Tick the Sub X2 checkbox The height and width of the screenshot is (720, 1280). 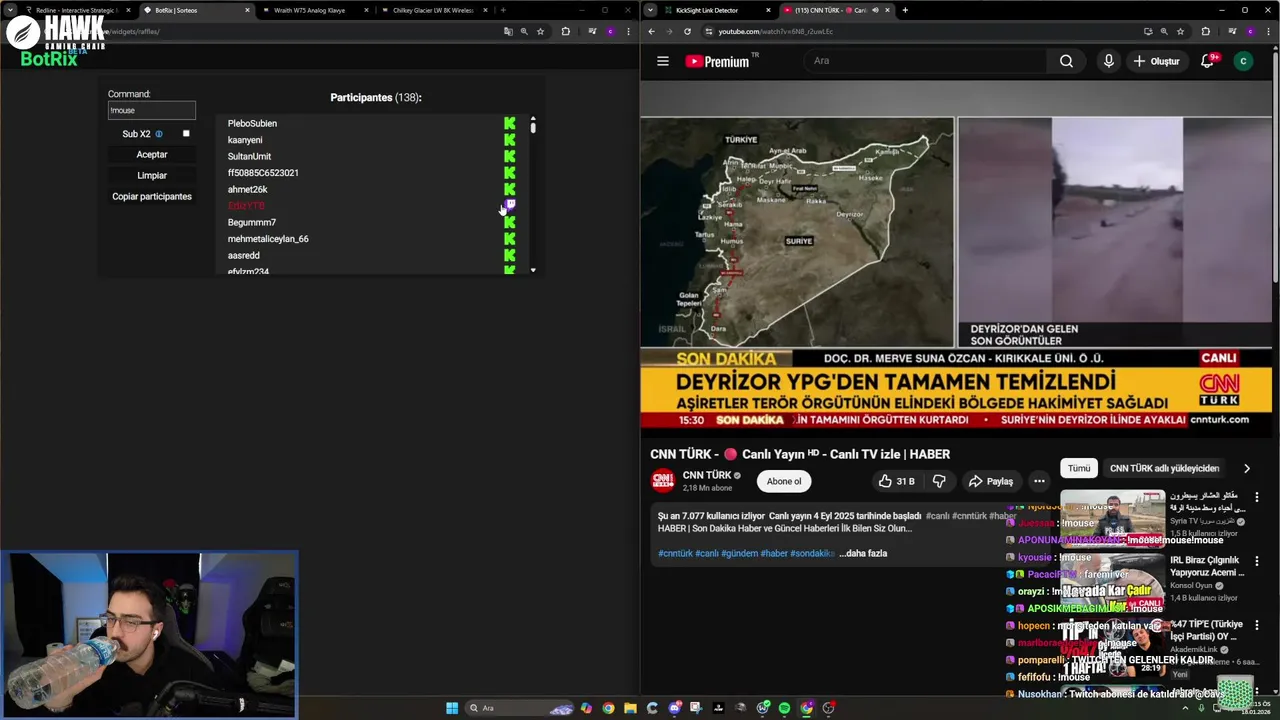click(x=186, y=133)
